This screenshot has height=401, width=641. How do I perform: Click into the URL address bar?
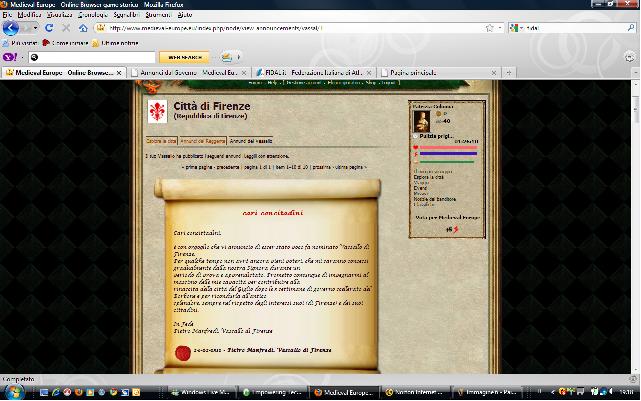[x=300, y=28]
